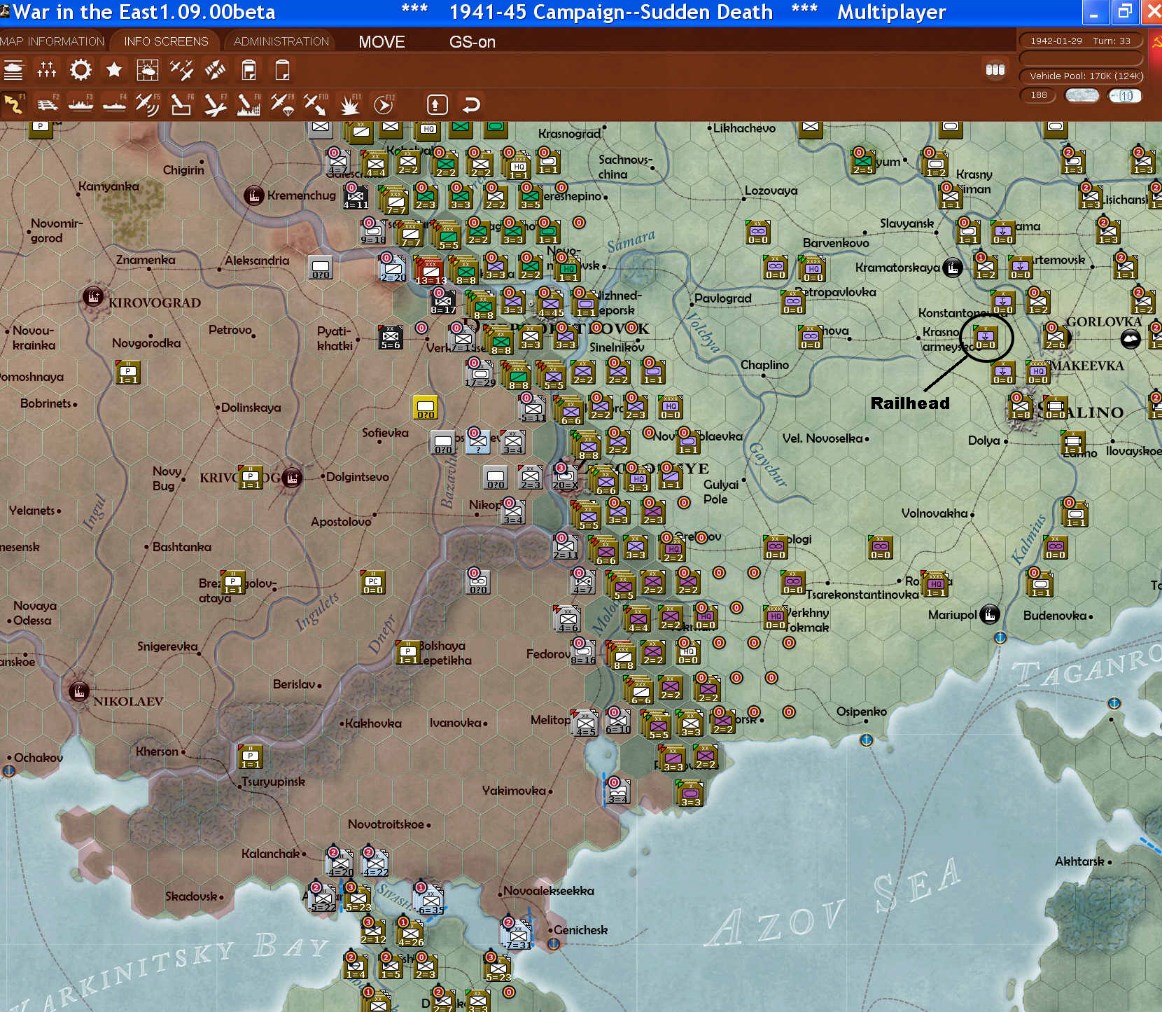This screenshot has height=1012, width=1162.
Task: Select the circled Railhead unit counter
Action: [986, 337]
